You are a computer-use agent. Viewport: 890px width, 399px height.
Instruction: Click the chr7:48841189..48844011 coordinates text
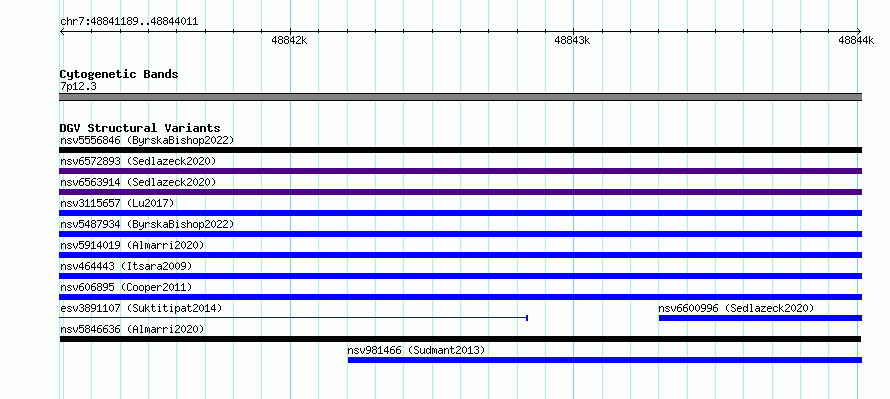[129, 22]
